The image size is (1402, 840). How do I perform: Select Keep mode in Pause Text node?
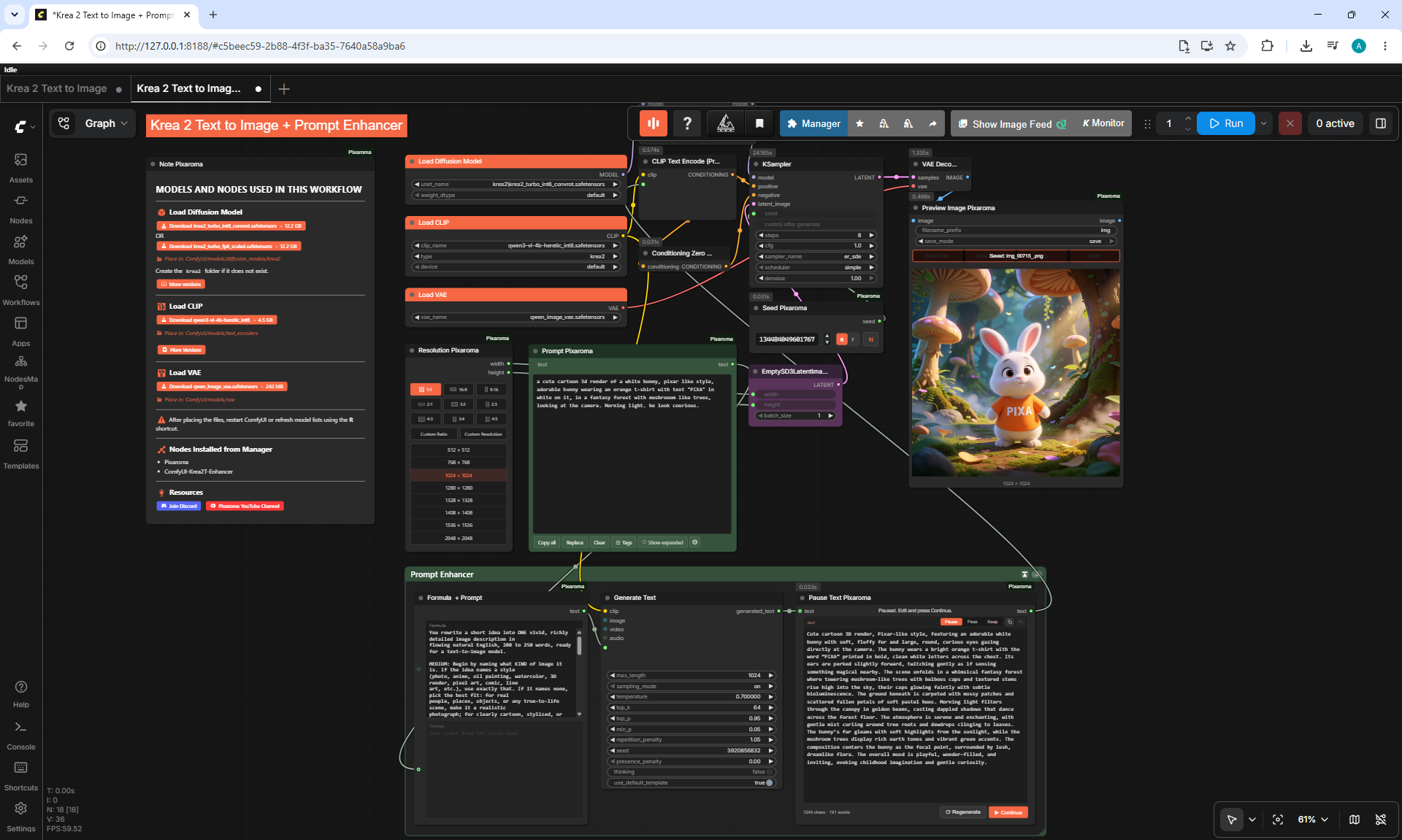(992, 622)
